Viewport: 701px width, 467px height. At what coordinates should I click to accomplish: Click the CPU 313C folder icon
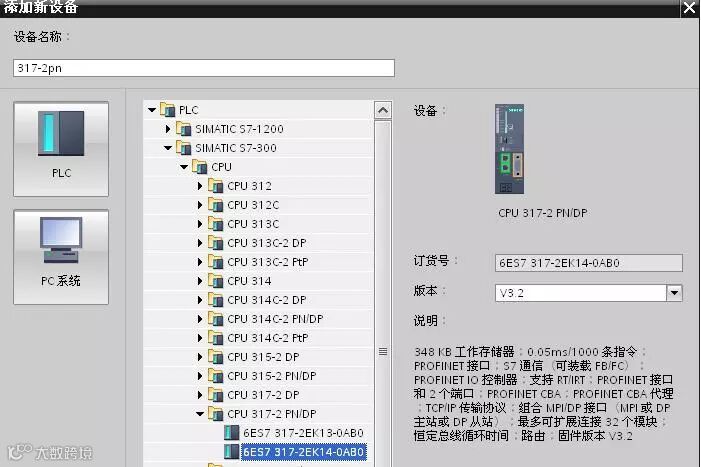coord(216,223)
